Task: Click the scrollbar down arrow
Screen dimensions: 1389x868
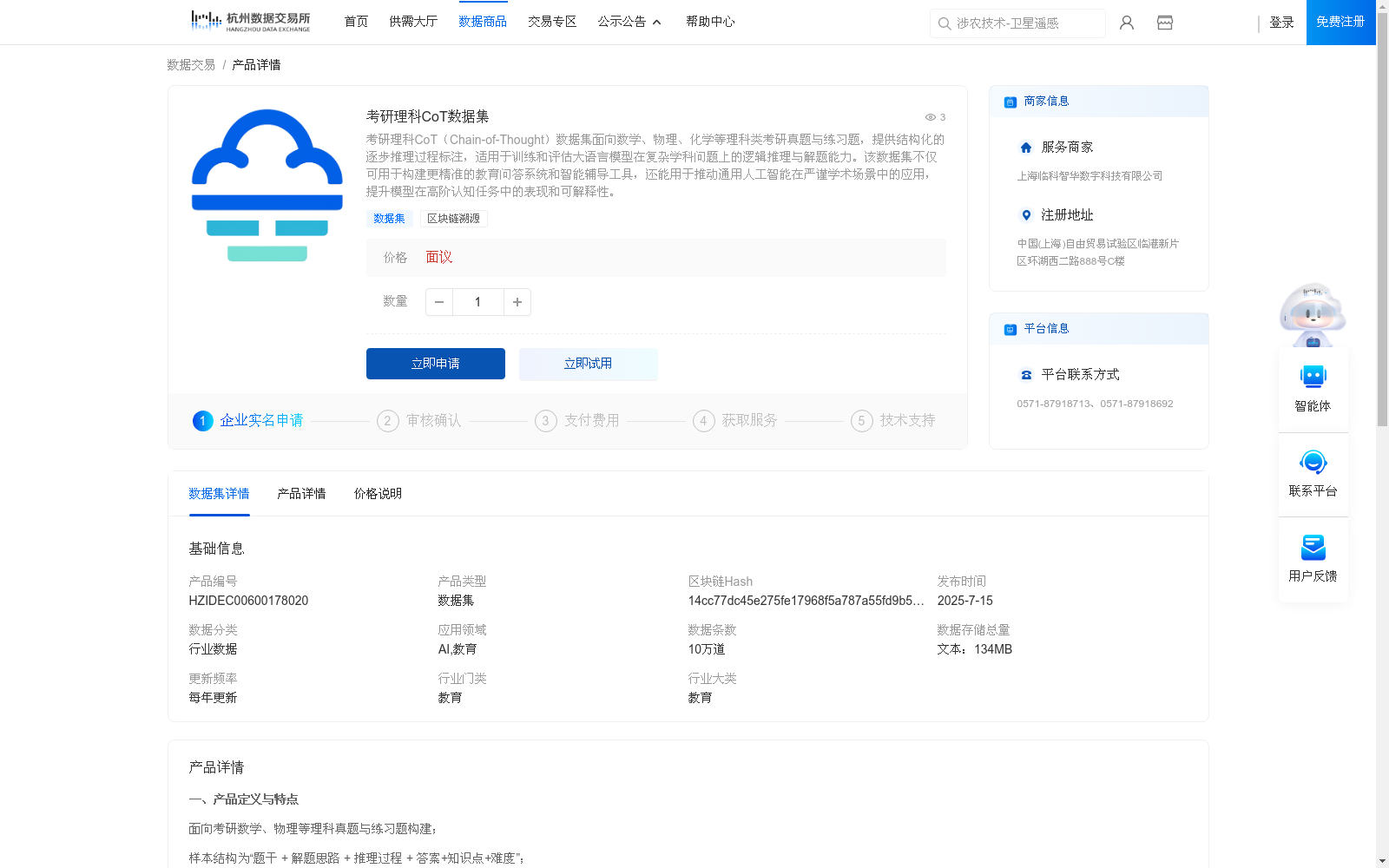Action: click(x=1382, y=861)
